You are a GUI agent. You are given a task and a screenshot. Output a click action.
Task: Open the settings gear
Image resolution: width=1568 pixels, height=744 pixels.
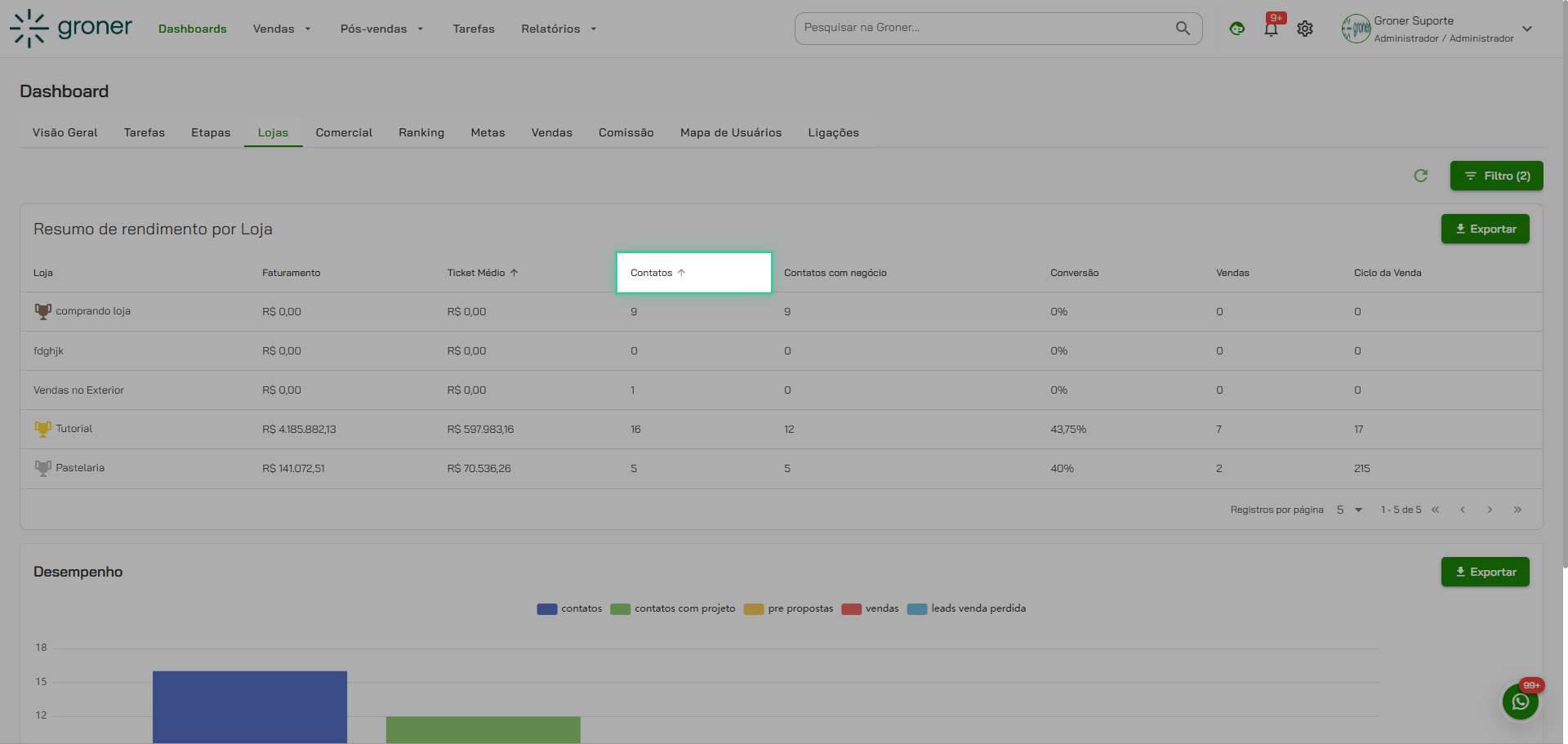point(1305,29)
